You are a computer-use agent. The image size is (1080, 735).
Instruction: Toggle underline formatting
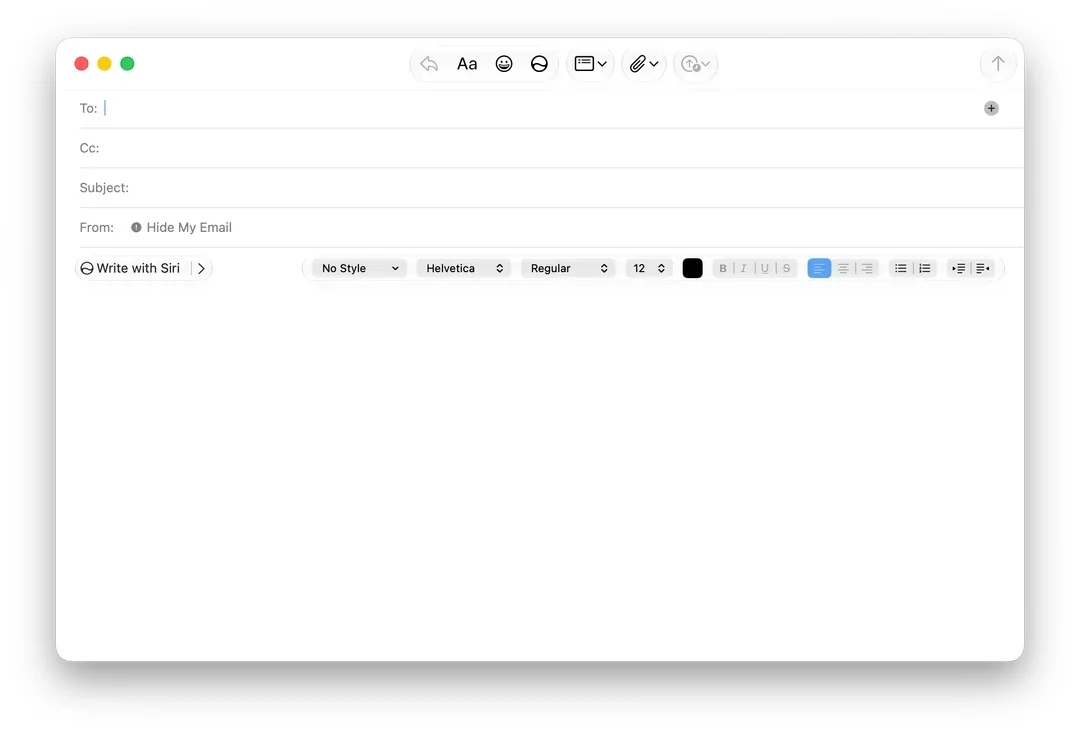point(765,269)
